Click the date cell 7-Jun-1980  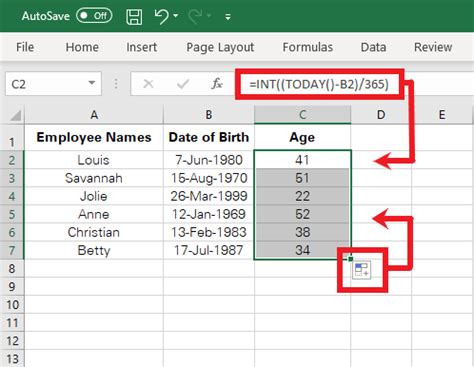point(209,160)
